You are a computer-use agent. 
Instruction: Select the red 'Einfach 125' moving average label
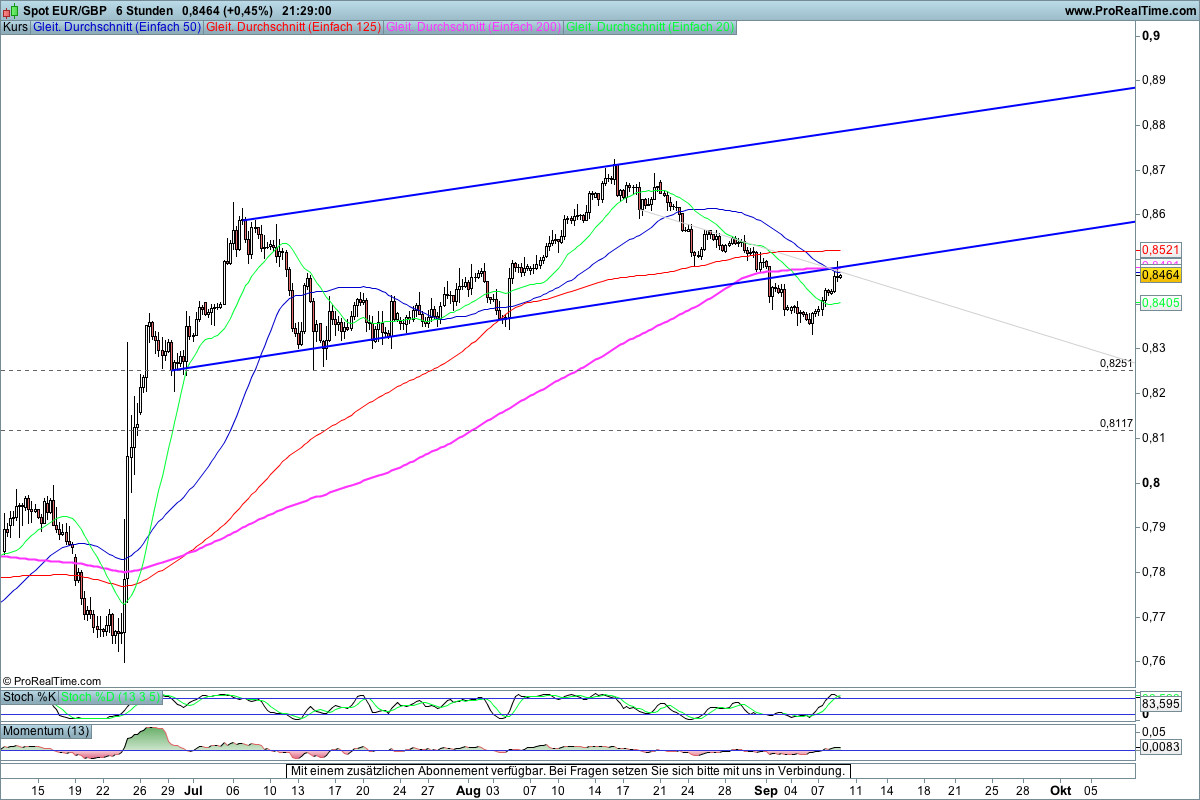point(292,28)
